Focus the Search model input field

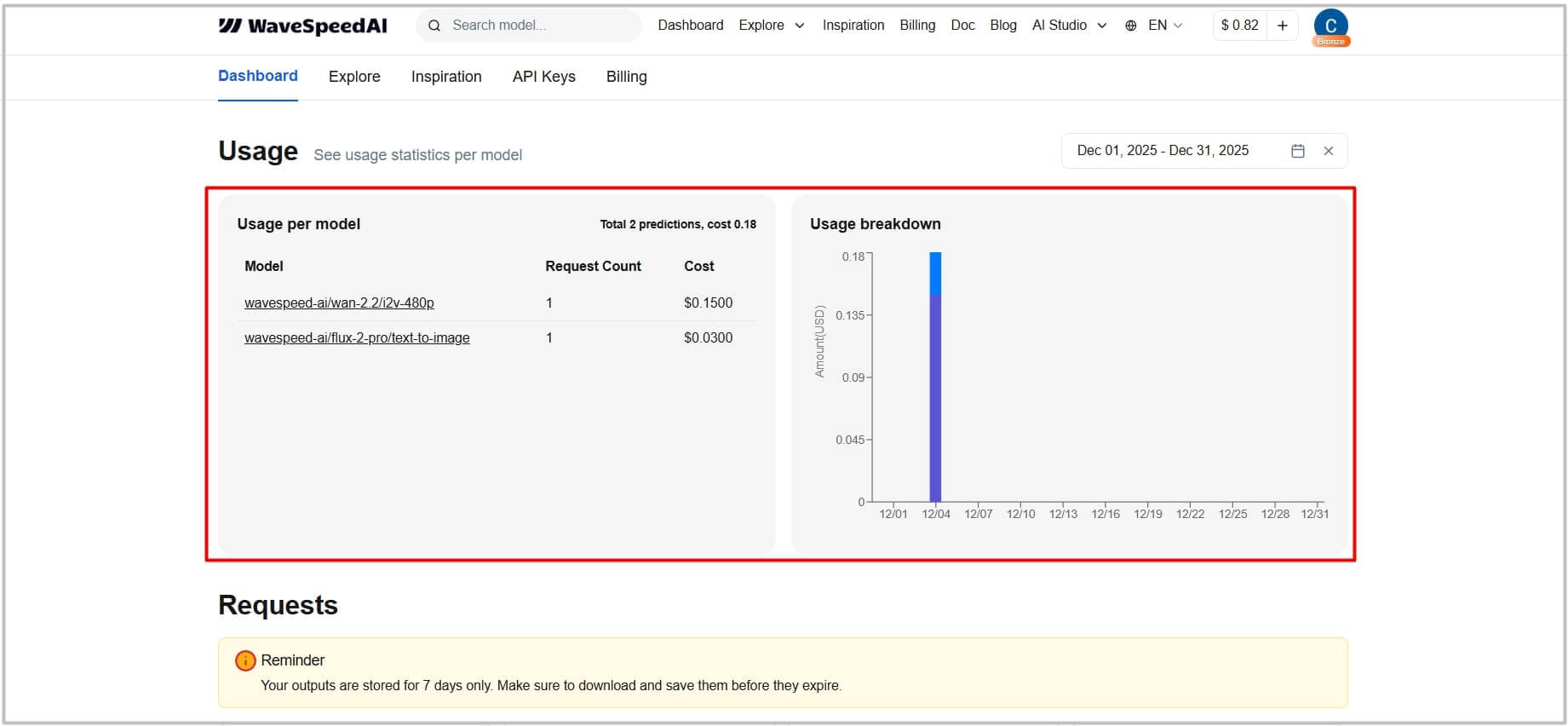pos(529,26)
